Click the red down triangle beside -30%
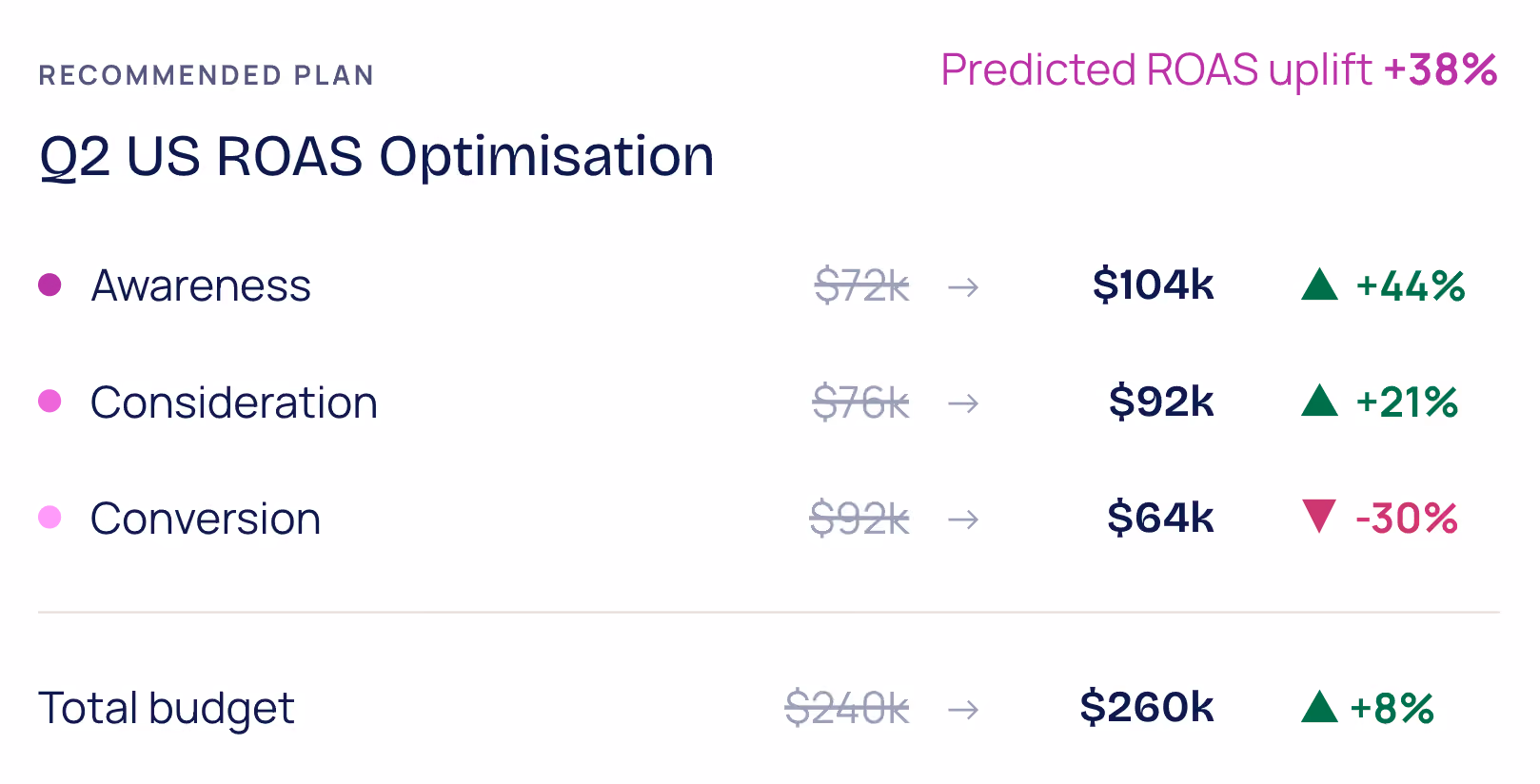The height and width of the screenshot is (784, 1540). (1319, 517)
